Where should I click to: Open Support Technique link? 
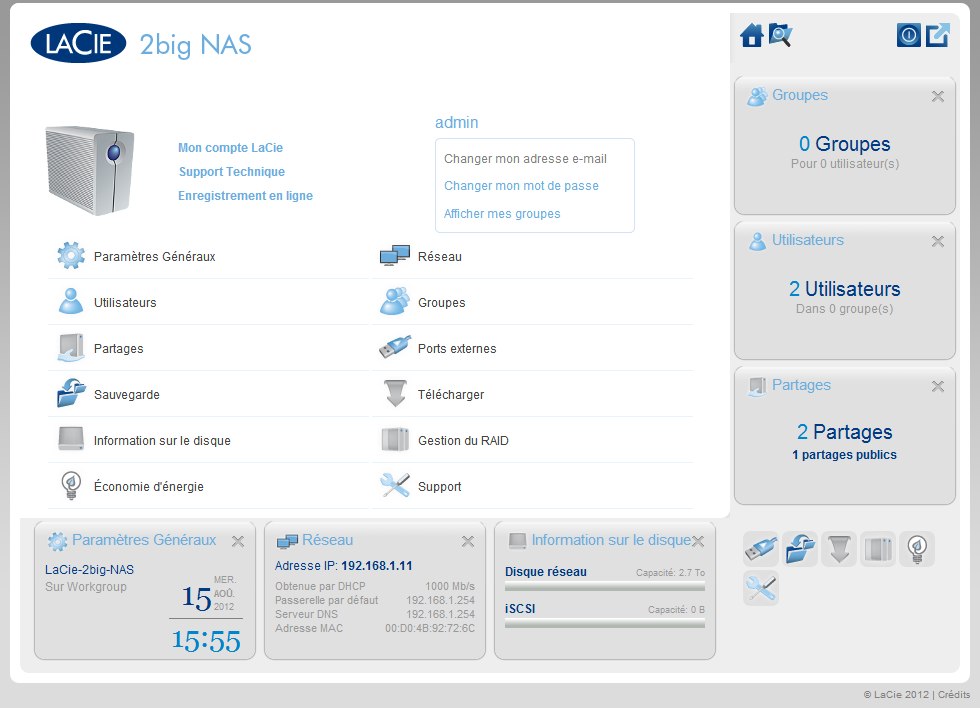(232, 172)
